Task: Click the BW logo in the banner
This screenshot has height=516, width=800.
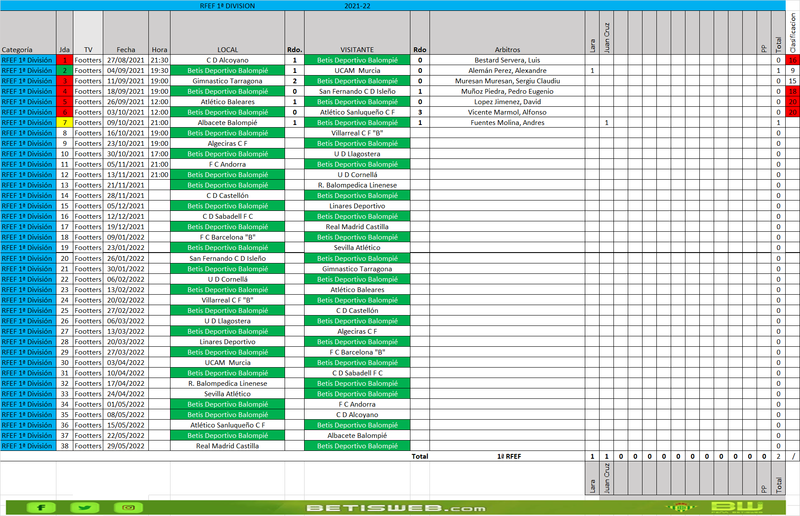Action: pos(737,507)
